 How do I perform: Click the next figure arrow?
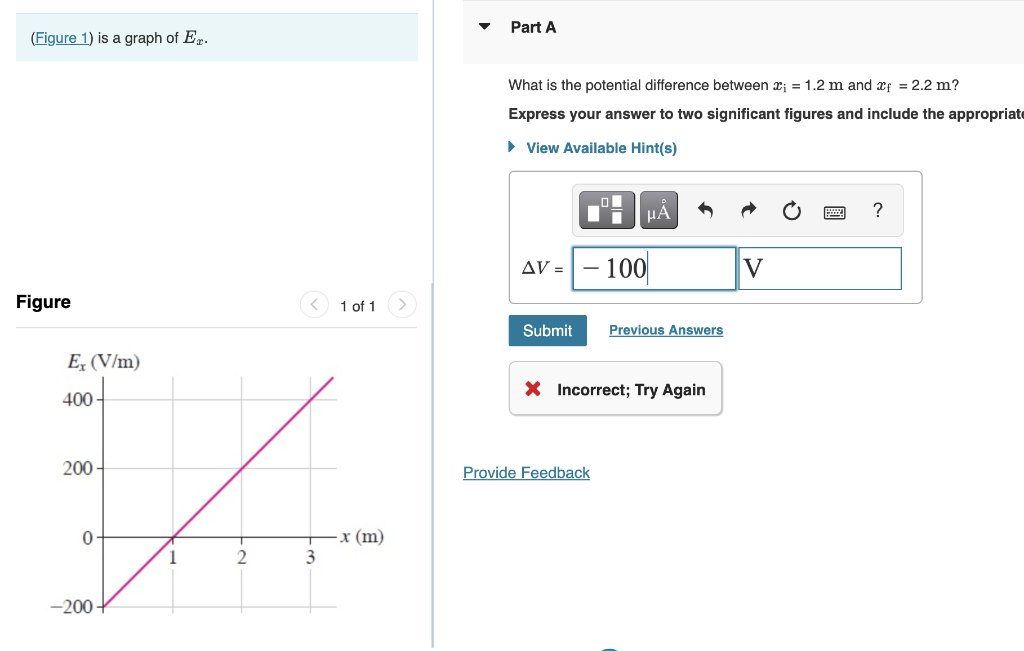tap(401, 304)
